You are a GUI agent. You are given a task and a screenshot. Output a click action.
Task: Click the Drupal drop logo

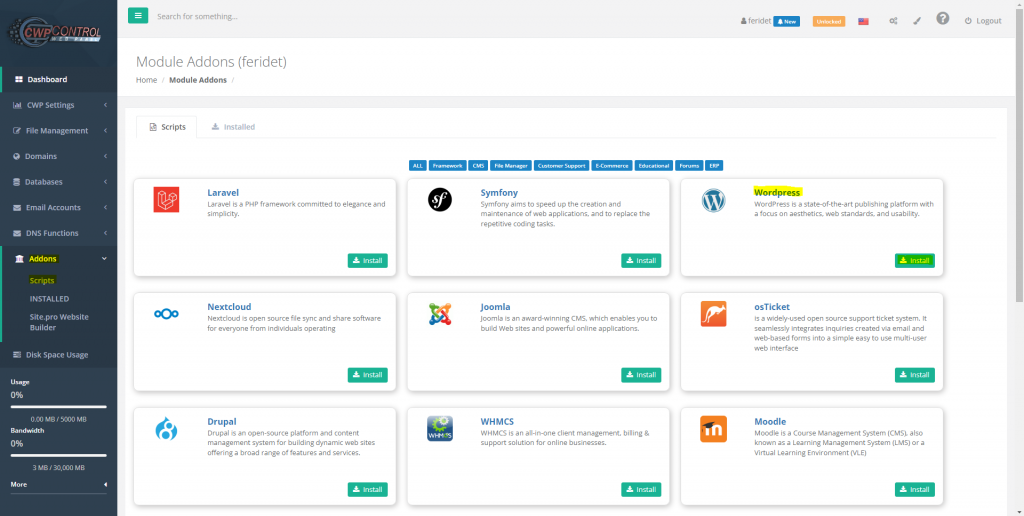pyautogui.click(x=166, y=429)
